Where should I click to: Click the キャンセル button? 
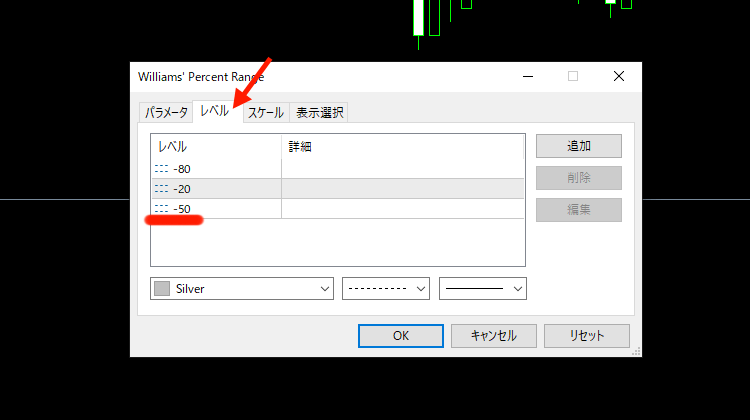tap(494, 336)
